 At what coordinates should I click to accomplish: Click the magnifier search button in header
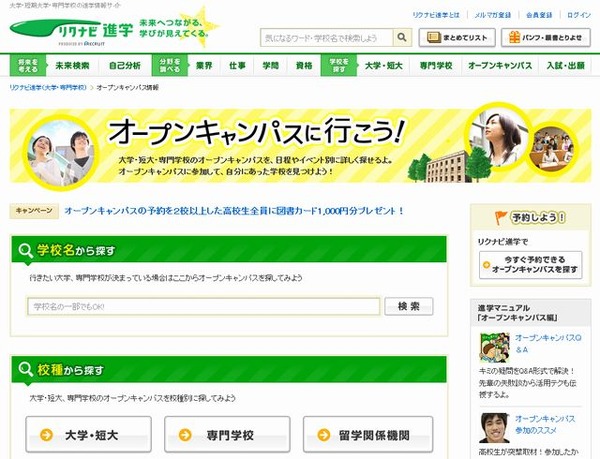[x=402, y=37]
